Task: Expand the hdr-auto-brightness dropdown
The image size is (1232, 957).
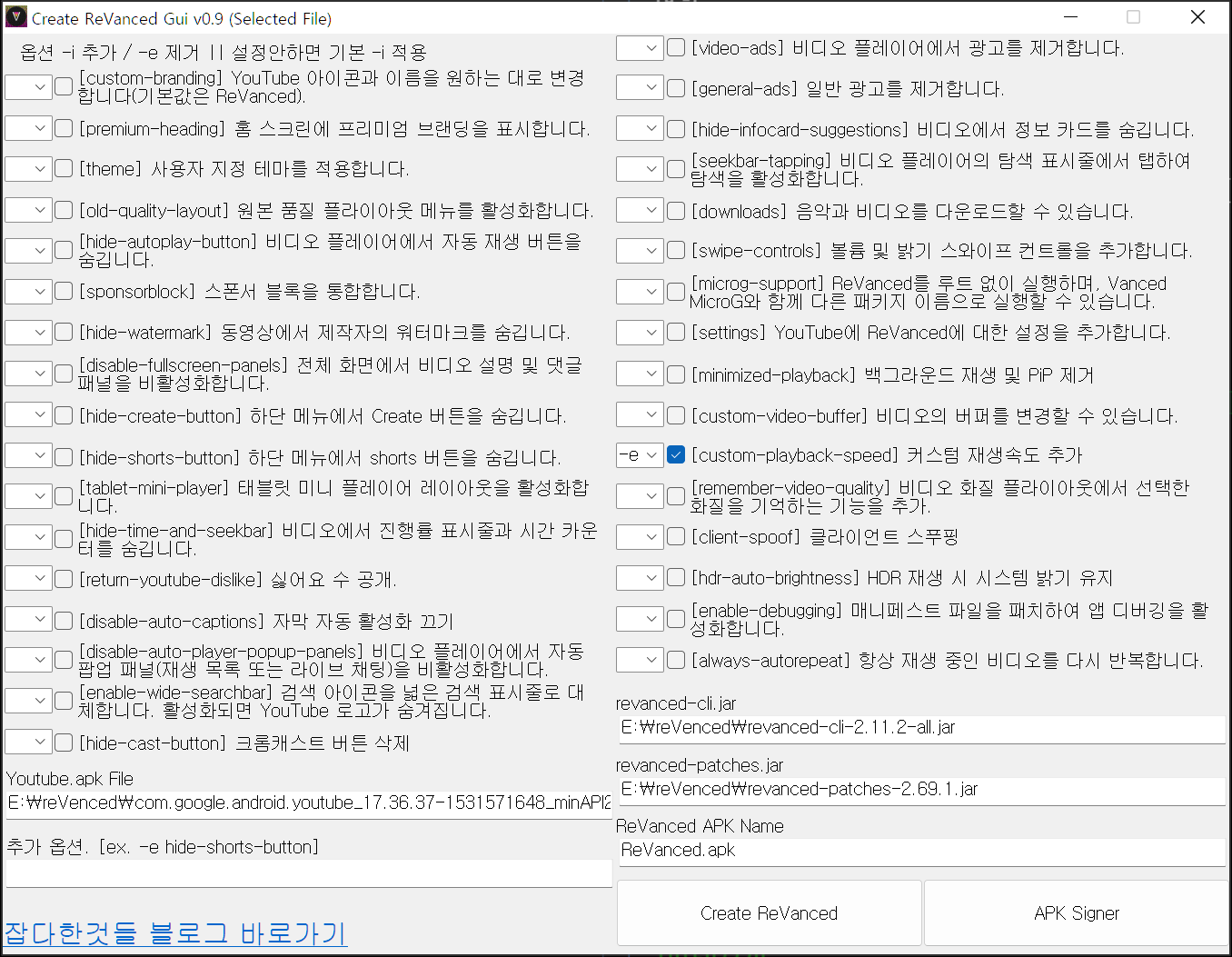Action: point(640,577)
